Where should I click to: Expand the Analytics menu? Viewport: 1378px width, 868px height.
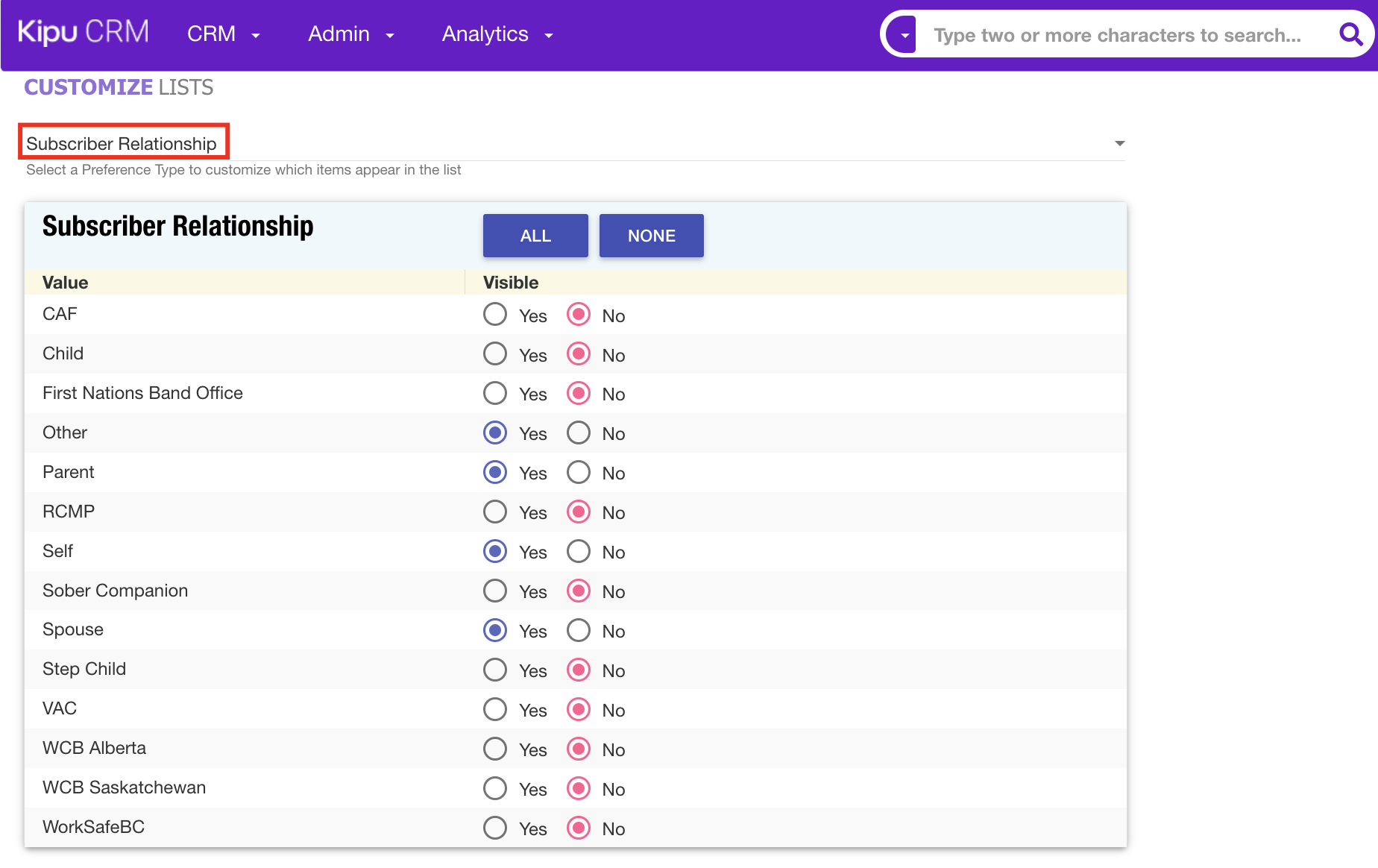(497, 34)
